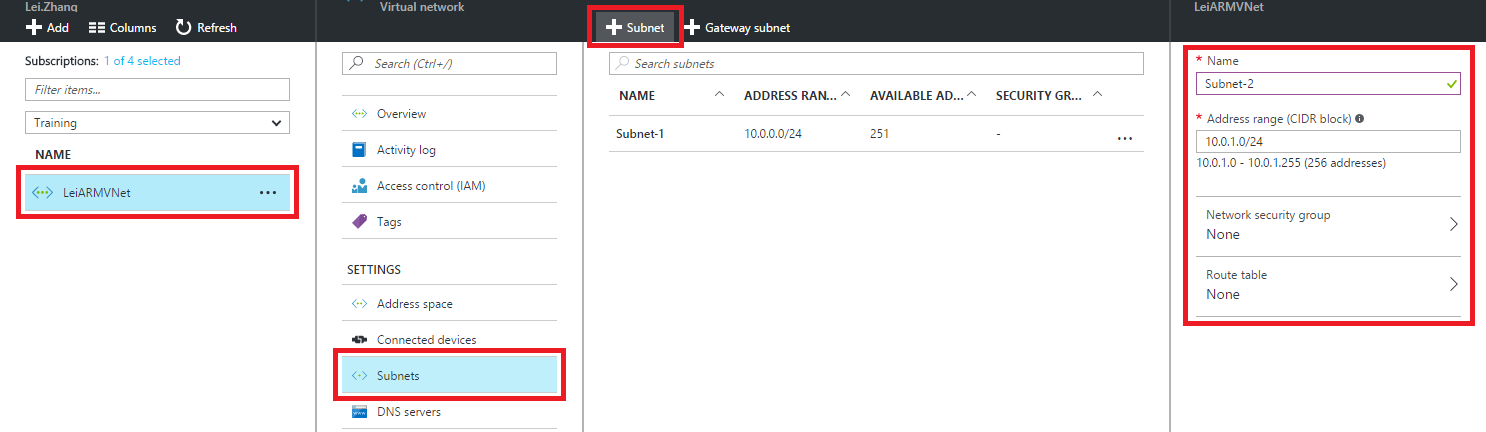Focus the Search subnets field
Viewport: 1486px width, 432px height.
click(x=876, y=63)
